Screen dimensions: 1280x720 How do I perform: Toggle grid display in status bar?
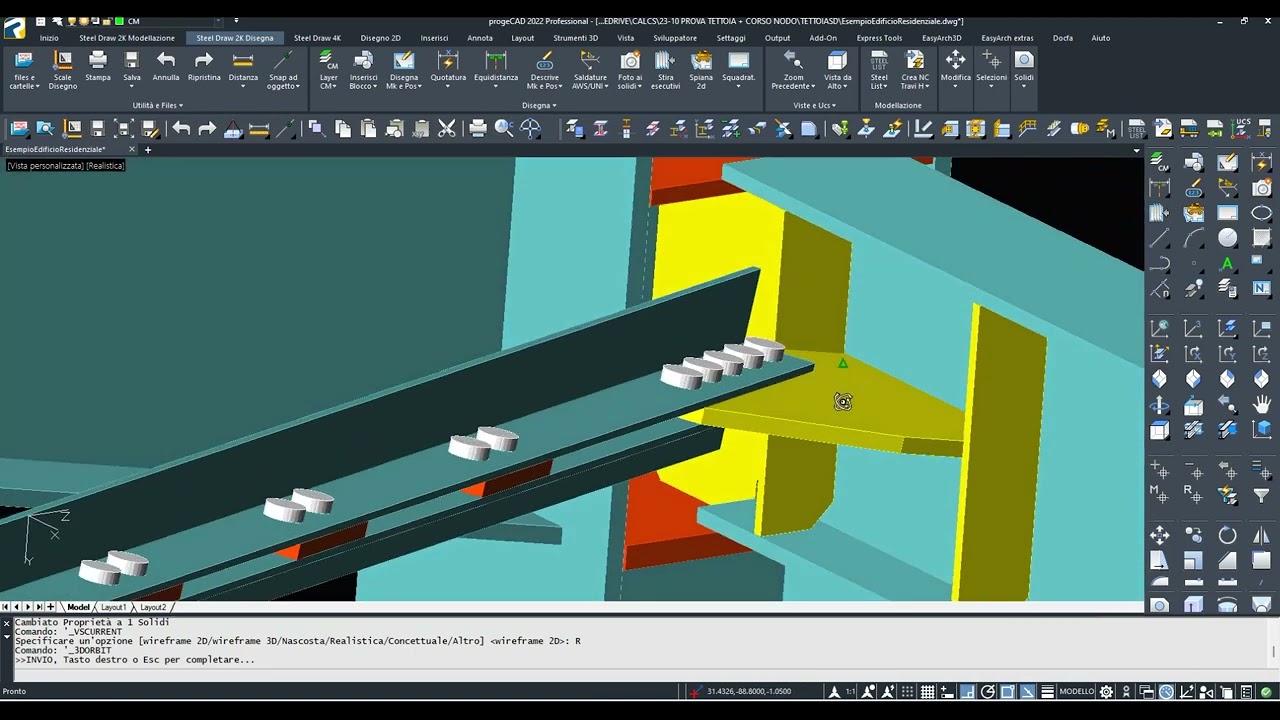click(x=927, y=692)
